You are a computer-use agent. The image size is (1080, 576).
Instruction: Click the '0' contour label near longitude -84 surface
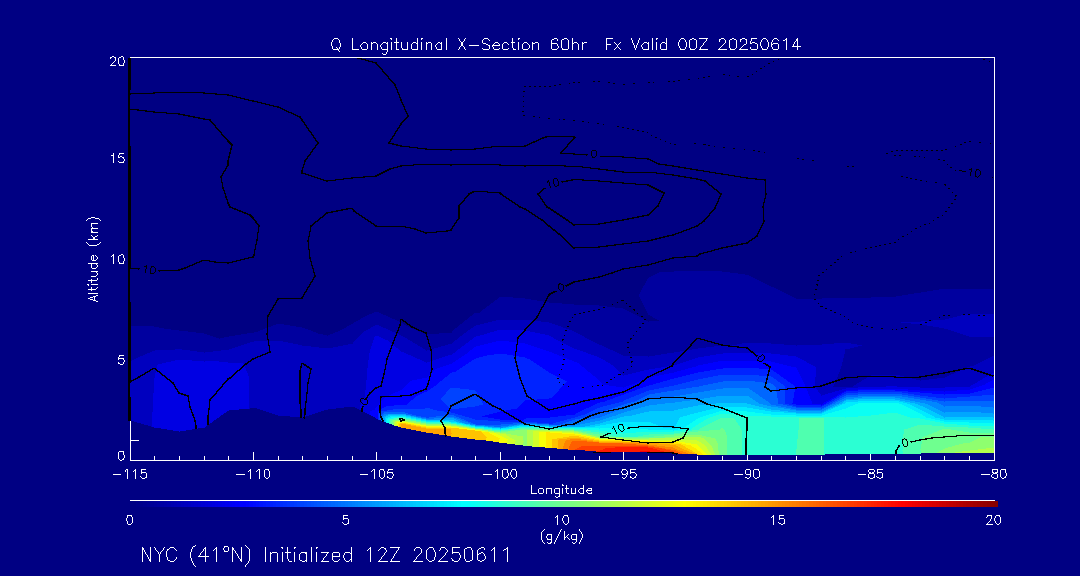coord(905,443)
